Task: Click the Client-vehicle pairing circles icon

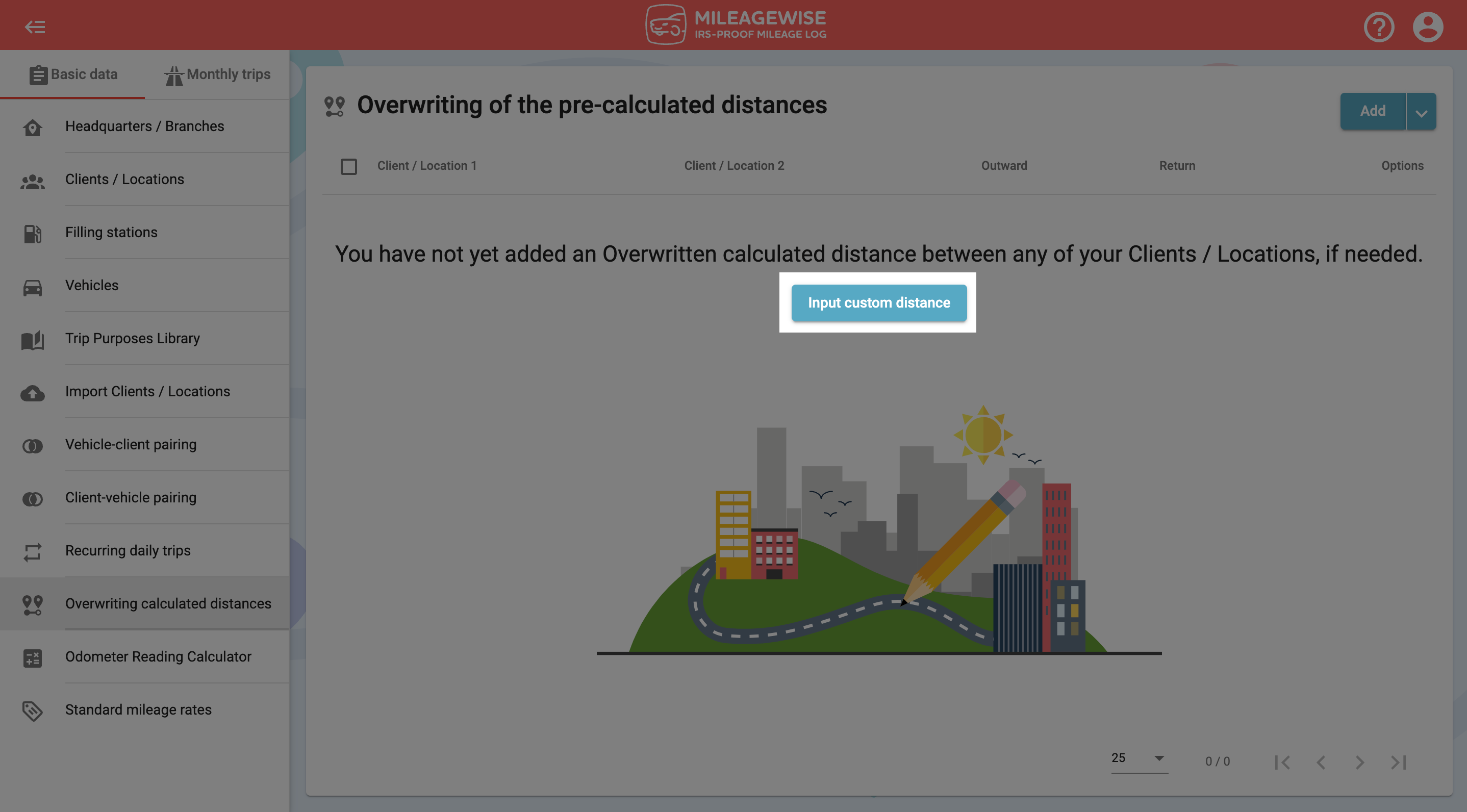Action: [33, 499]
